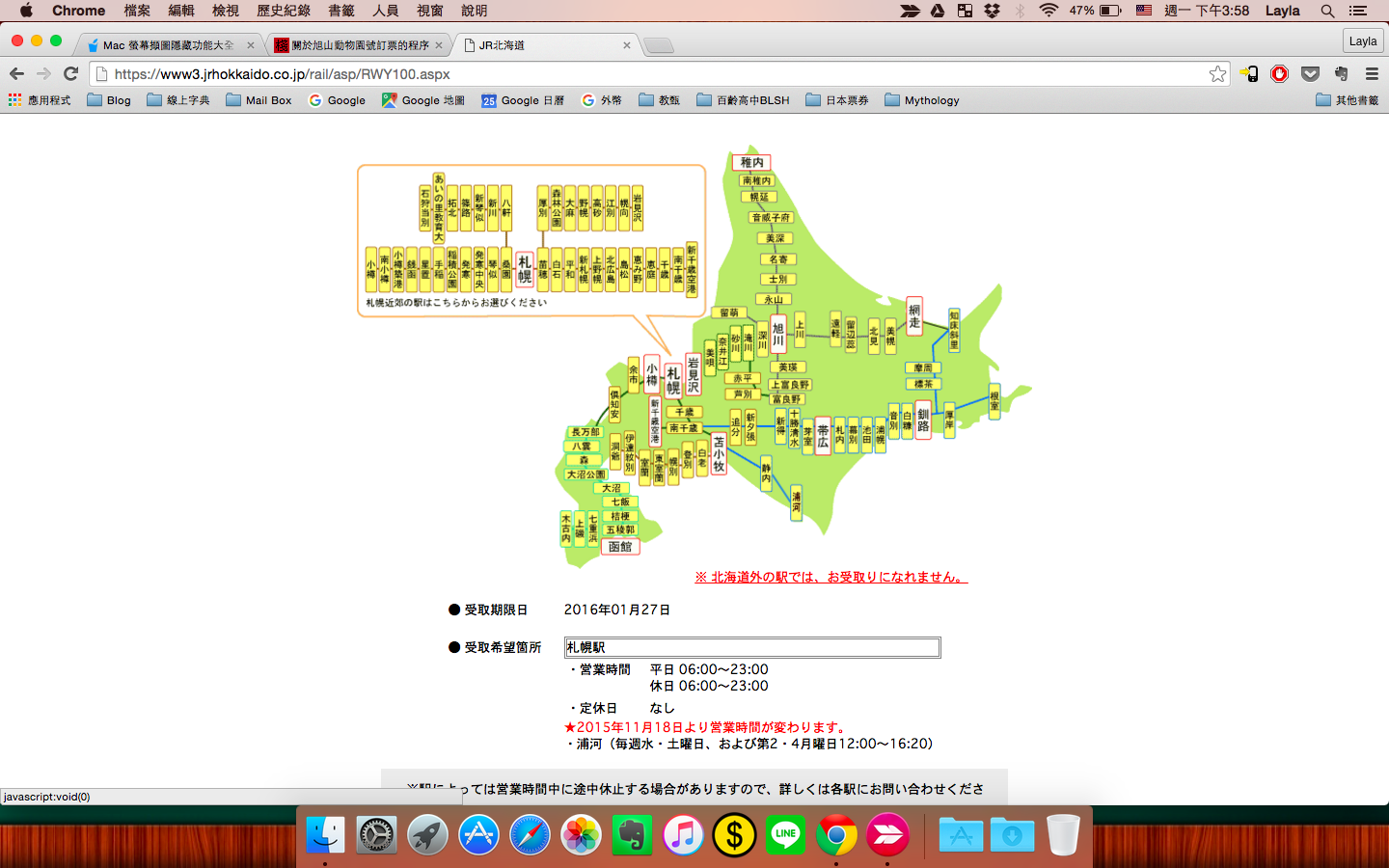
Task: Expand the 其他書籤 bookmarks folder
Action: (1348, 100)
